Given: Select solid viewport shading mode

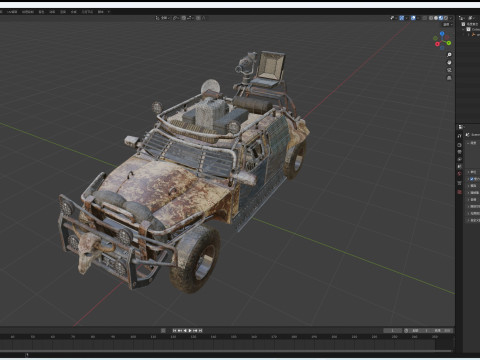Looking at the screenshot, I should (436, 18).
